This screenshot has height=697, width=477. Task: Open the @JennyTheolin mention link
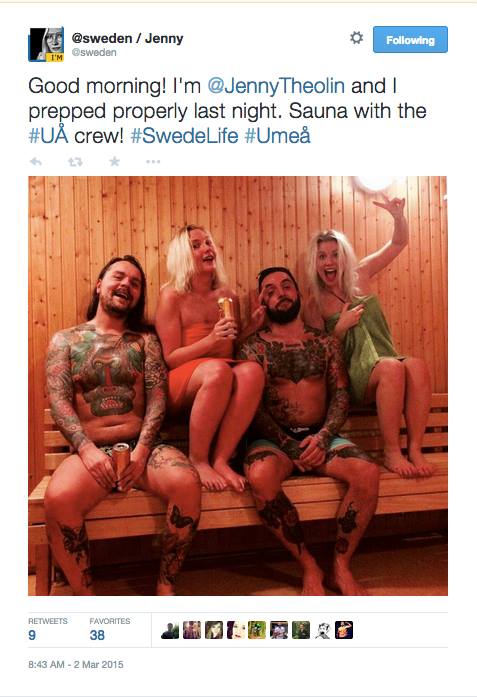[x=276, y=86]
